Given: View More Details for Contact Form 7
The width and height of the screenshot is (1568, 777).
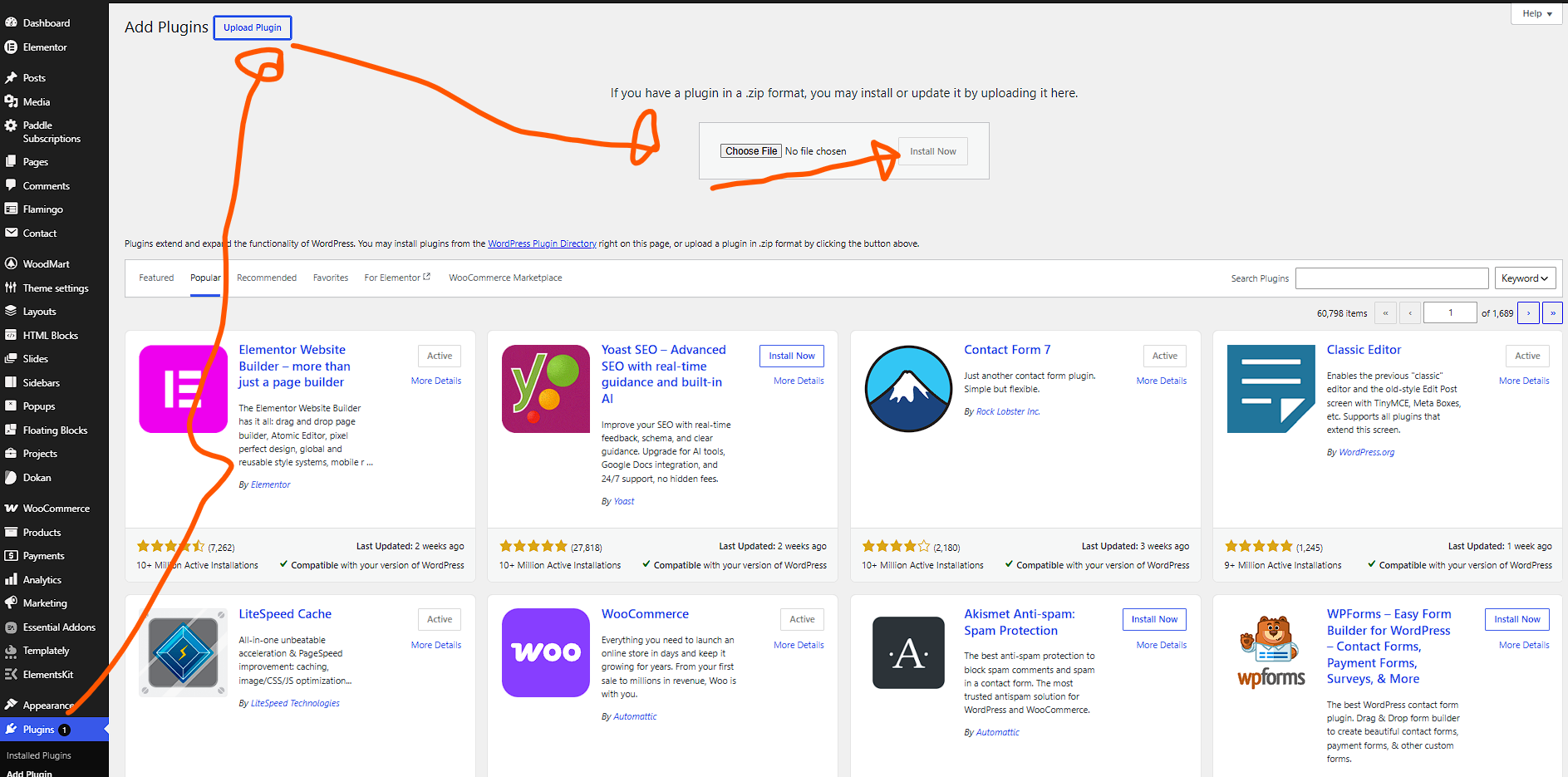Looking at the screenshot, I should (1162, 381).
